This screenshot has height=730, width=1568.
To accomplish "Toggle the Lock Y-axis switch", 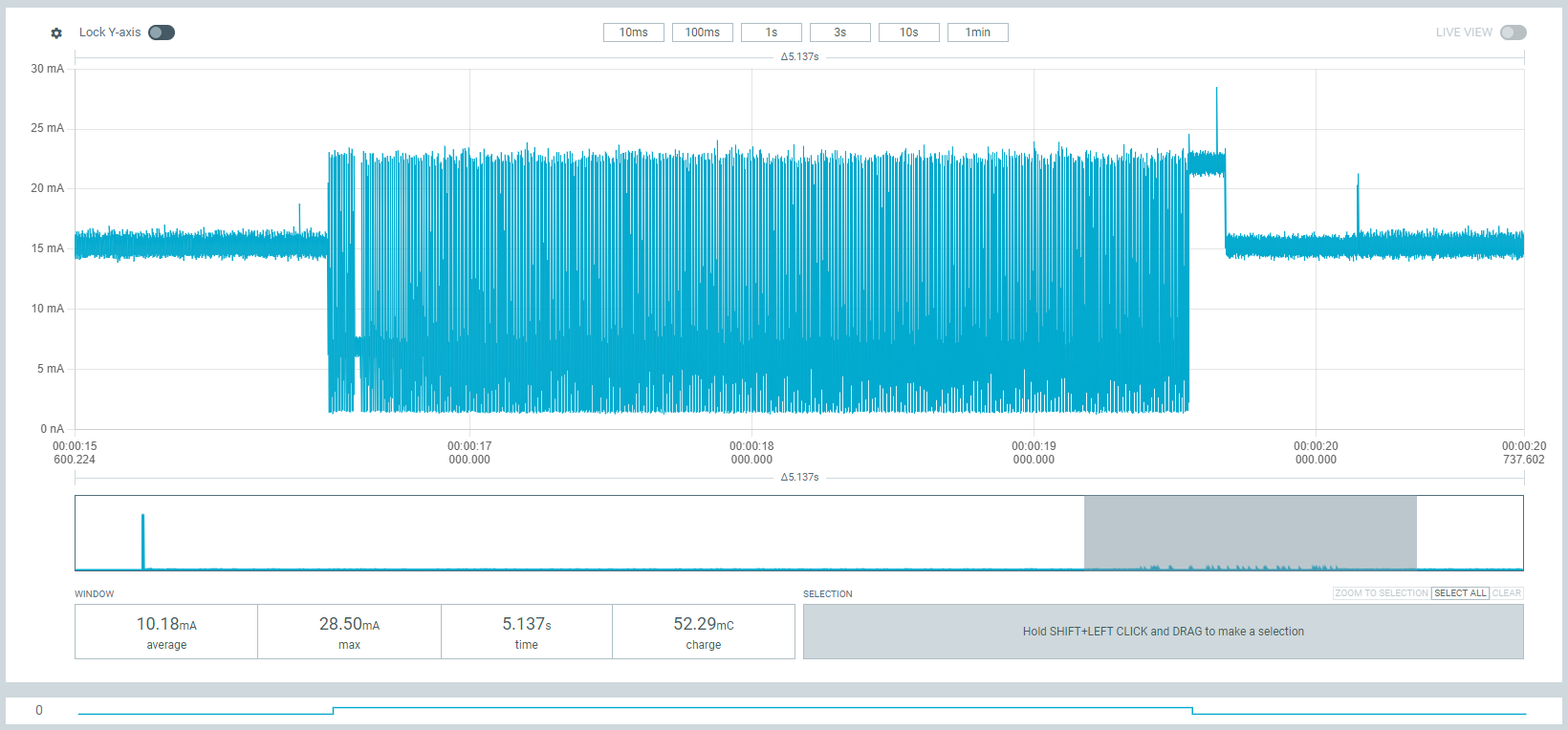I will 162,32.
